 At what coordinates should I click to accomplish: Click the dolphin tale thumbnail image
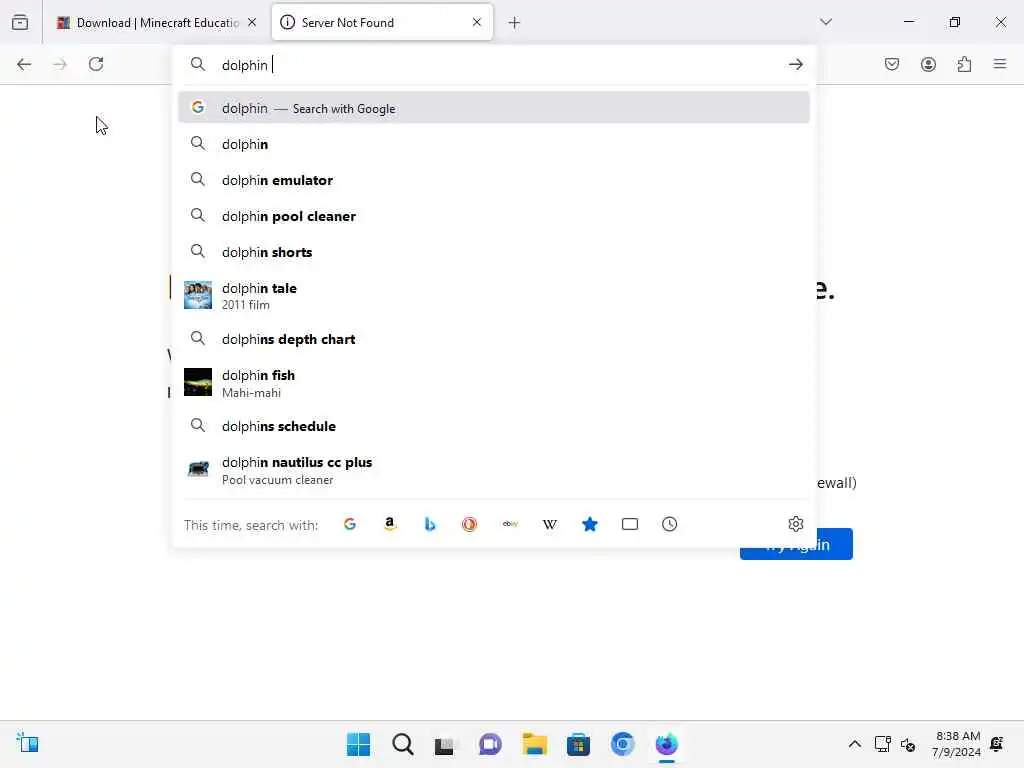click(x=198, y=295)
